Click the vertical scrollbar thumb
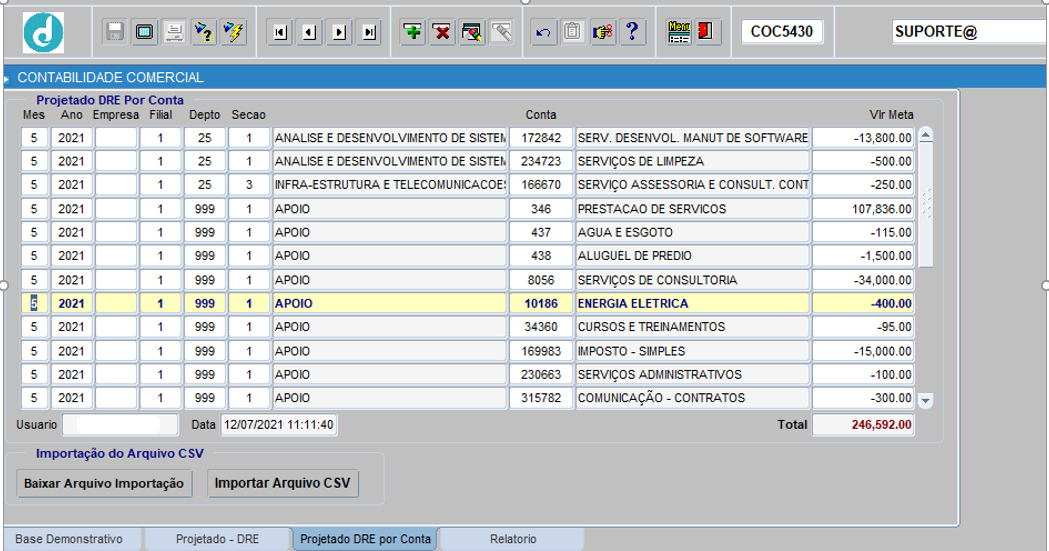 926,205
